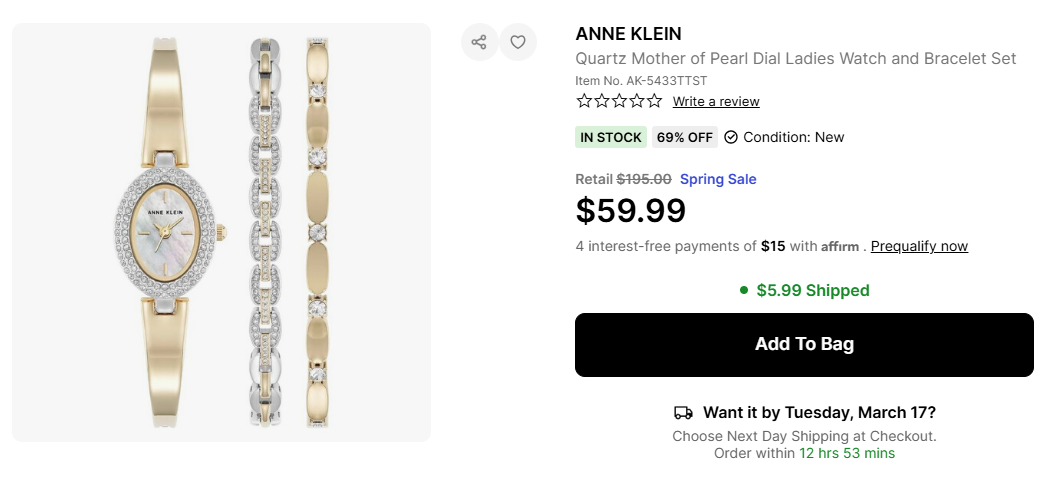The image size is (1044, 479).
Task: Click the $59.99 price
Action: (x=631, y=211)
